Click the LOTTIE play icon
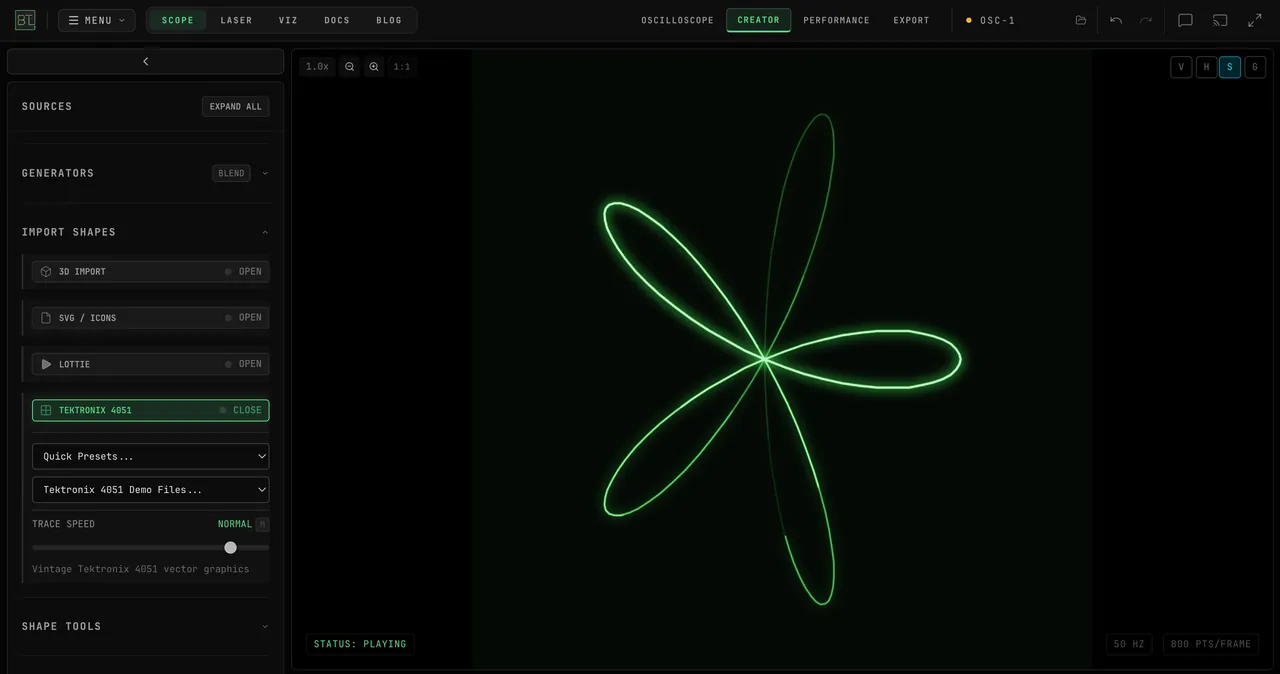Viewport: 1280px width, 674px height. pyautogui.click(x=46, y=364)
